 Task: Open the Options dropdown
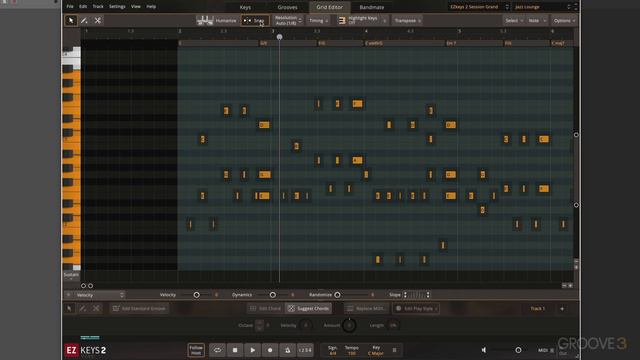click(564, 20)
